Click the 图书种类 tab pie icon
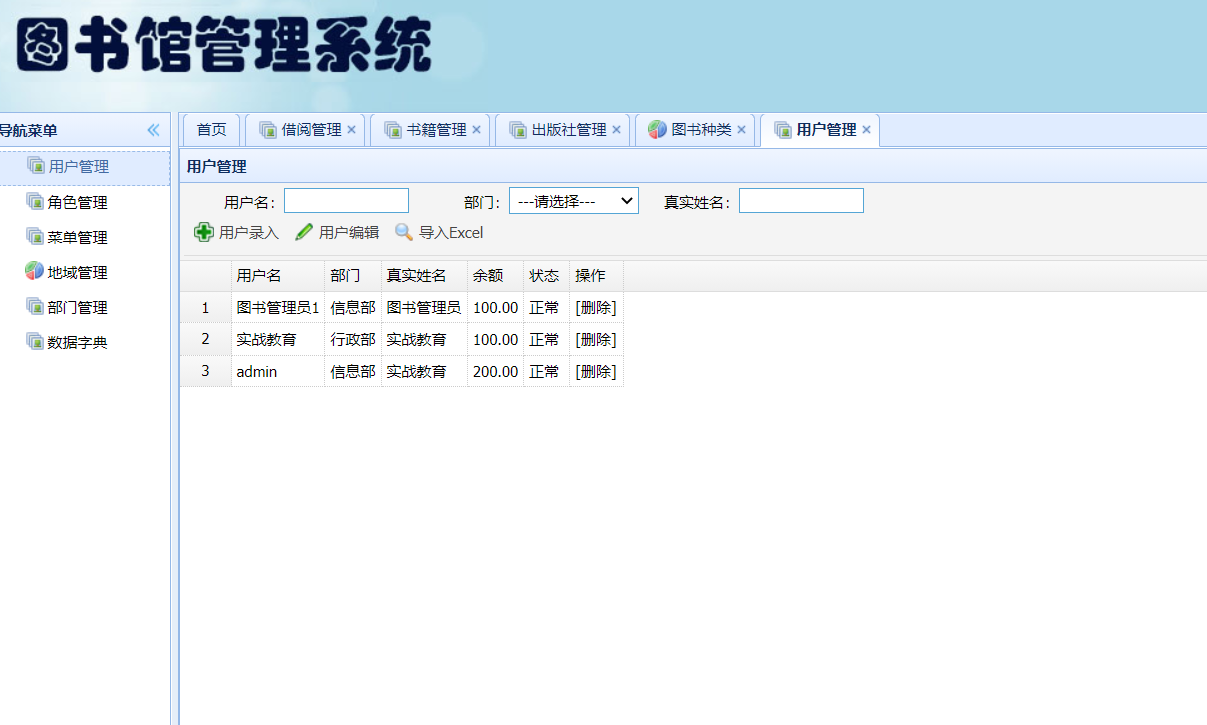 [657, 130]
